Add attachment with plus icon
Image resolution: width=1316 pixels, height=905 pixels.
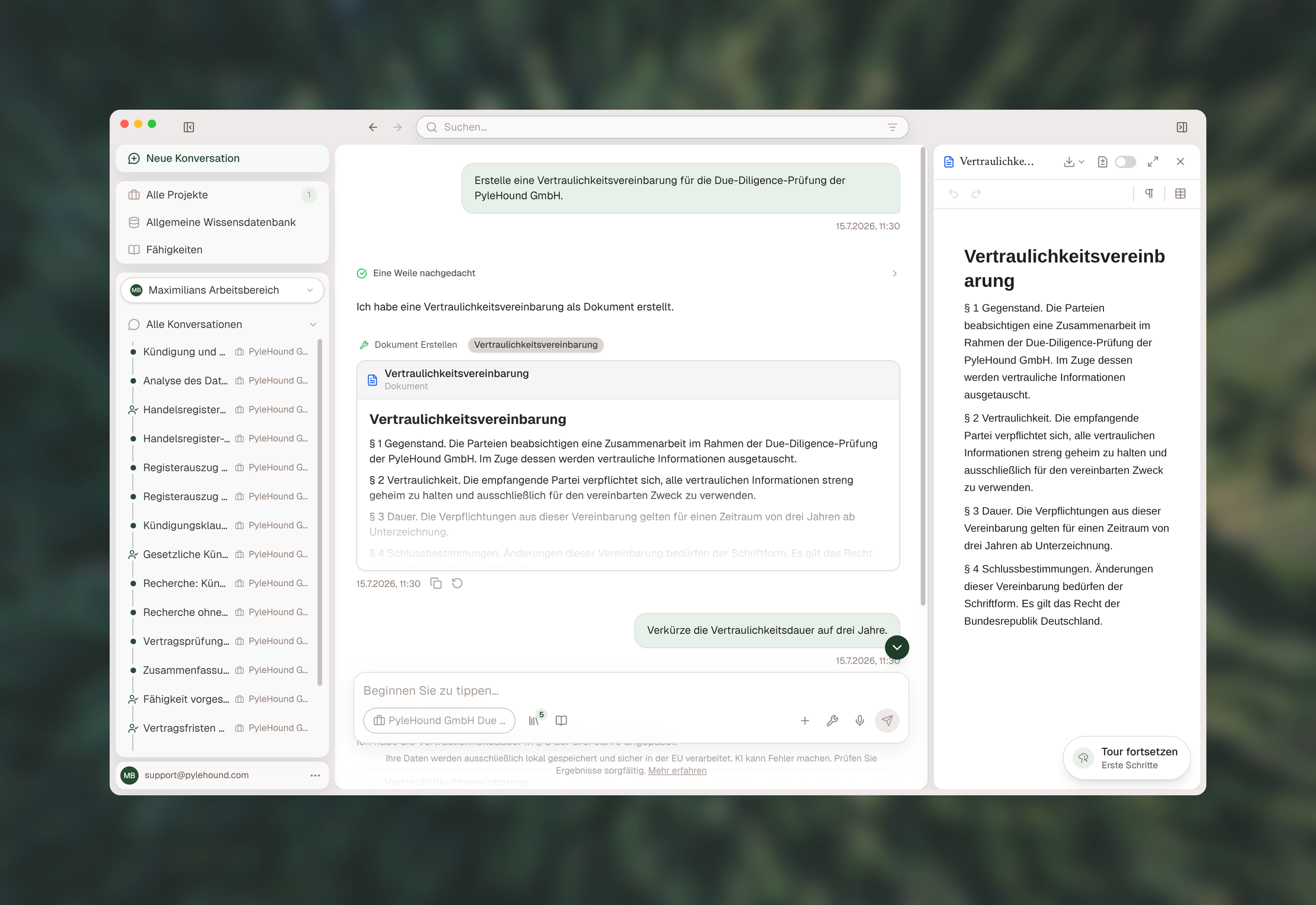click(805, 721)
